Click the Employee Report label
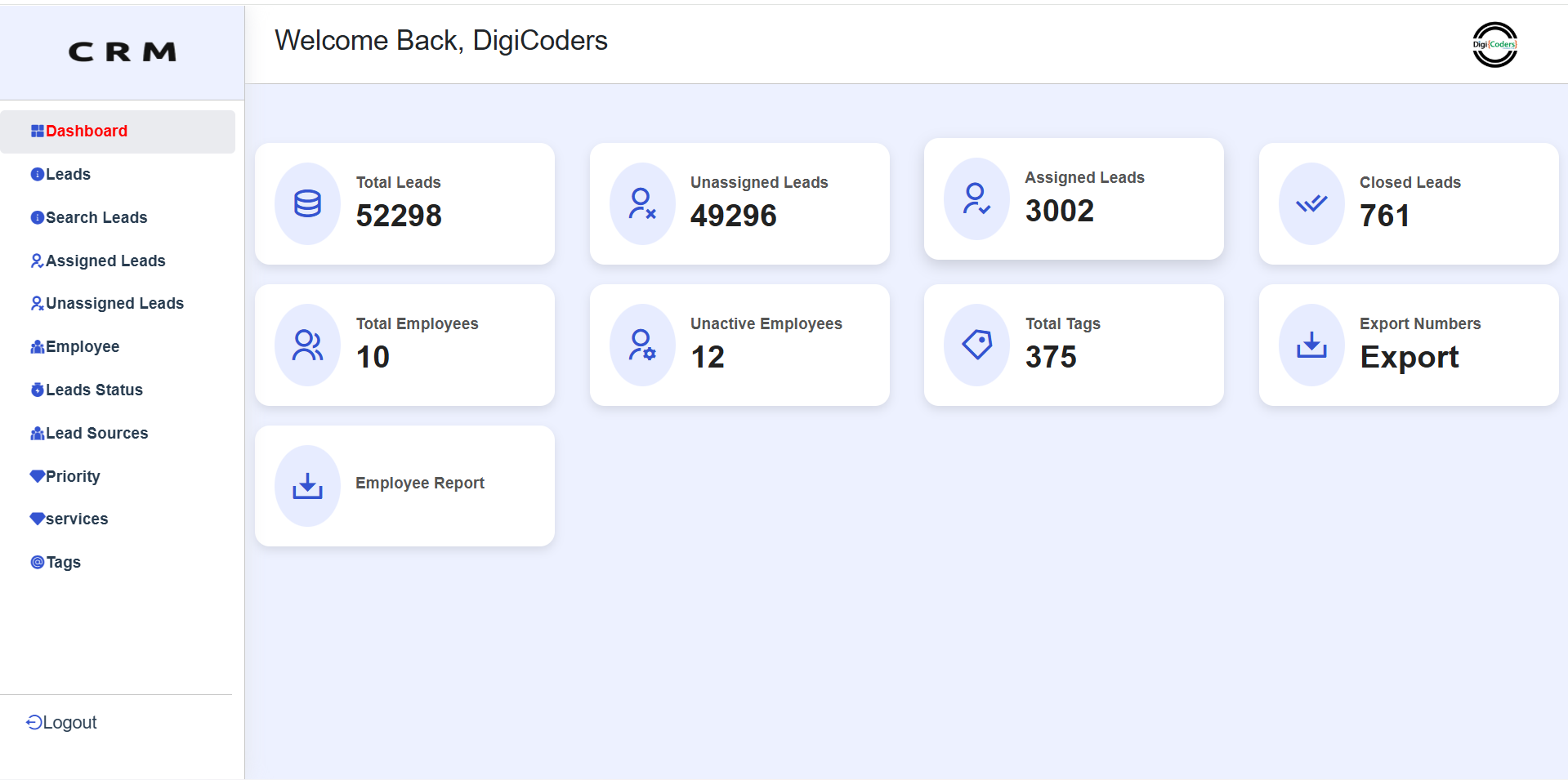 pos(420,483)
